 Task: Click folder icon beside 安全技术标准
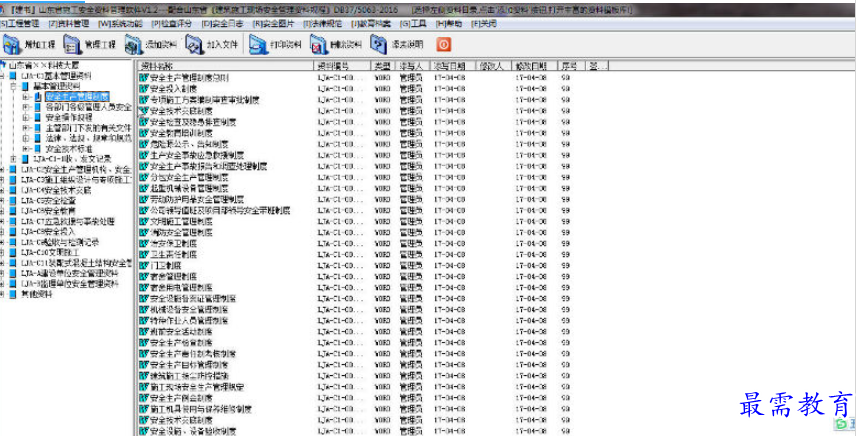pos(37,149)
